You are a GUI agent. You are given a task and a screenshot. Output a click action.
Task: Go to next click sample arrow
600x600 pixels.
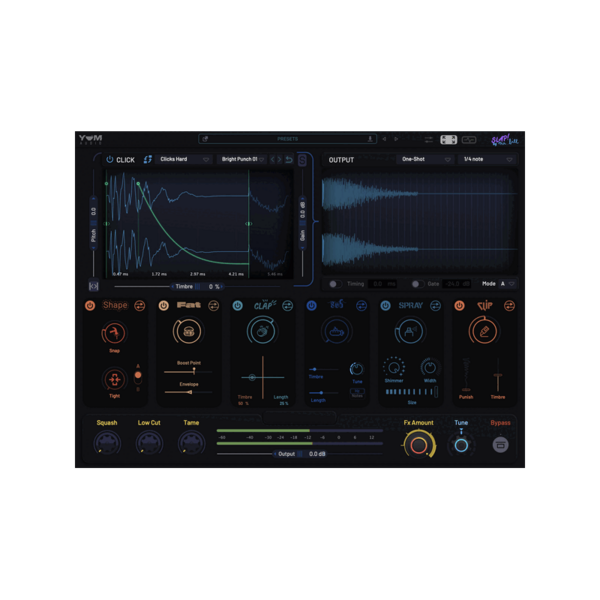point(280,160)
